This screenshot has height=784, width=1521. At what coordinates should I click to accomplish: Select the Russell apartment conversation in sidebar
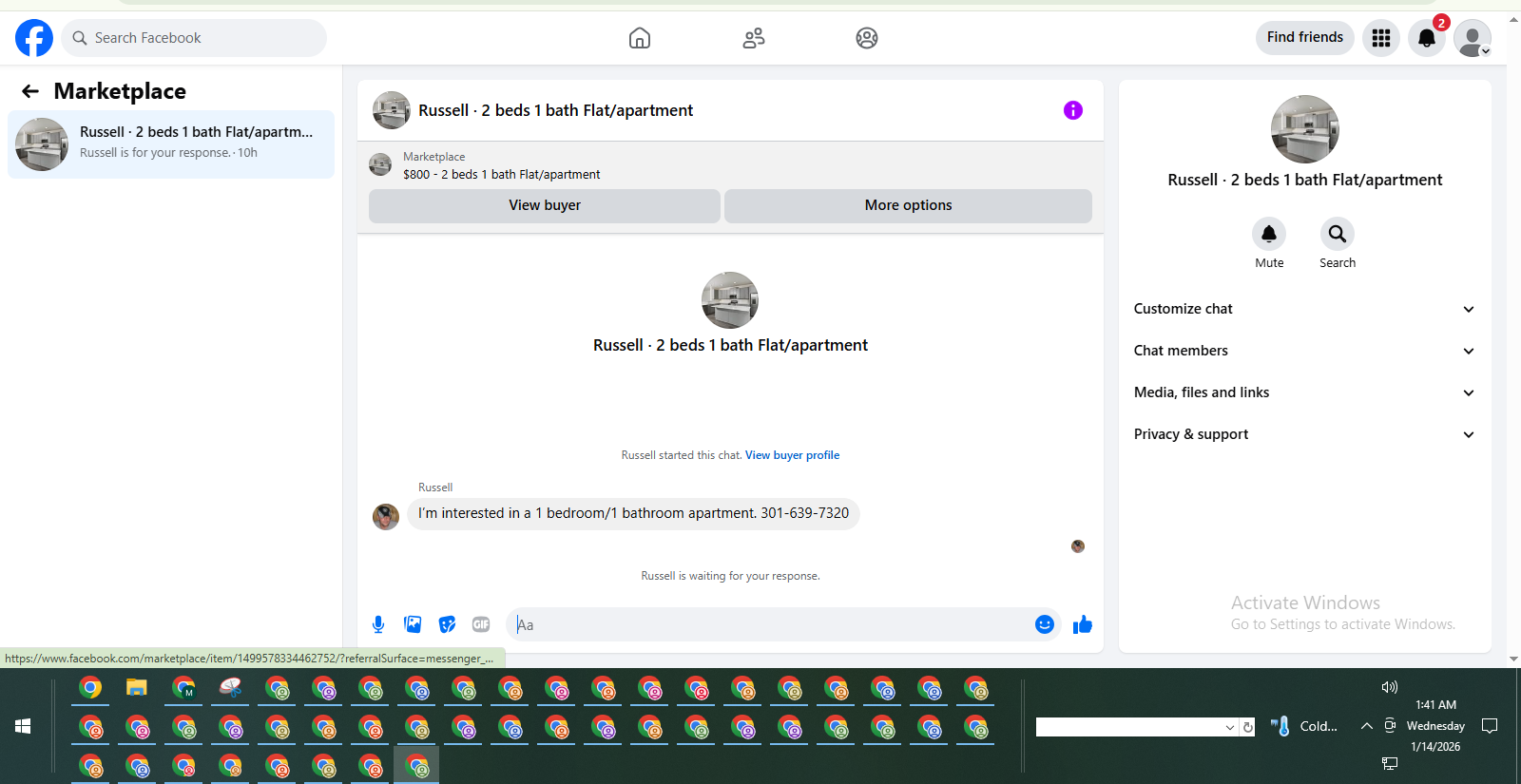pos(171,144)
